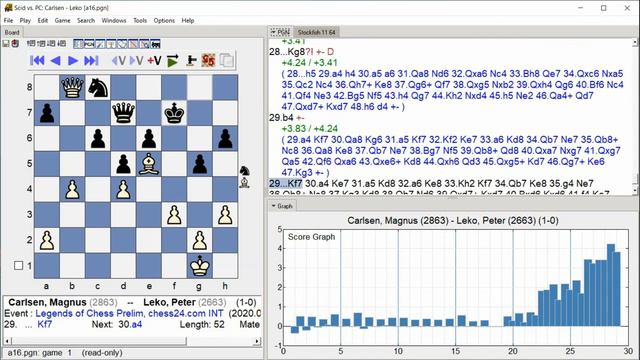The image size is (640, 360).
Task: Switch to the Stockfish 11 64 tab
Action: (x=316, y=32)
